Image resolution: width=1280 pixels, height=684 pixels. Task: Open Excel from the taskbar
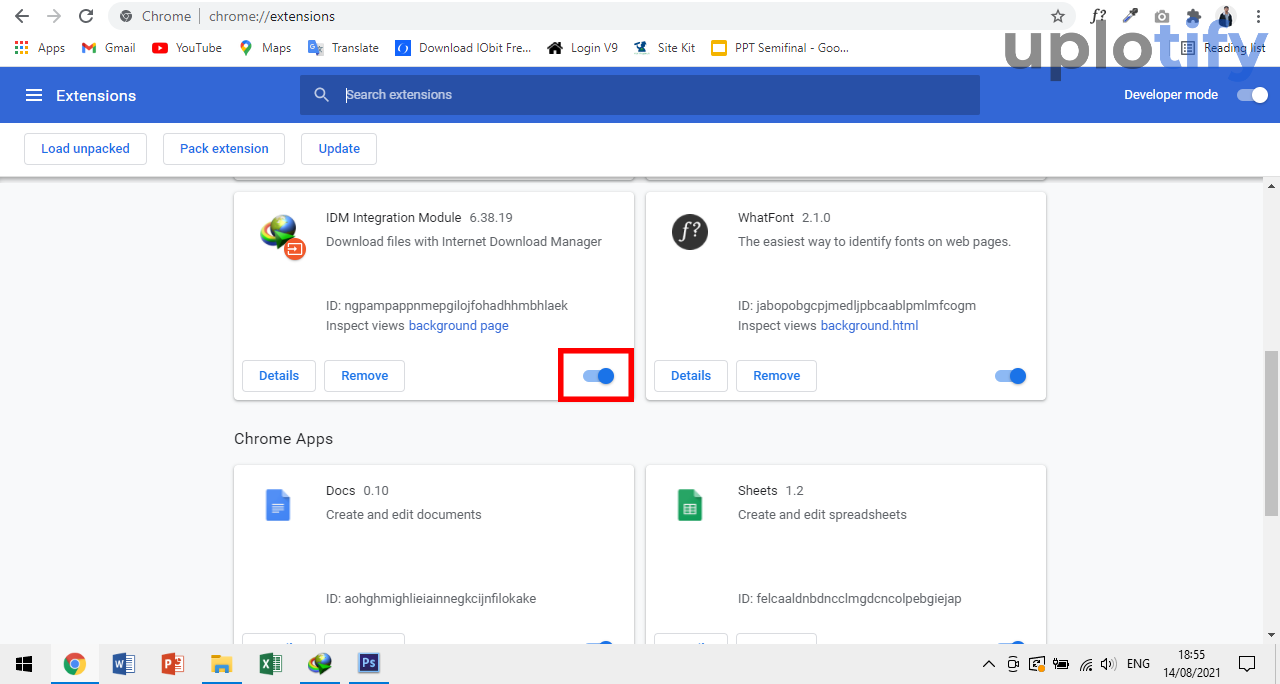(x=271, y=664)
